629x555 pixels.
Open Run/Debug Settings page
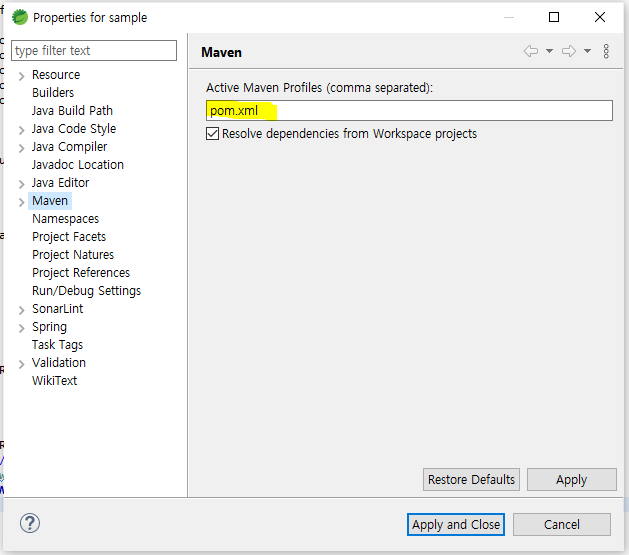(x=87, y=291)
